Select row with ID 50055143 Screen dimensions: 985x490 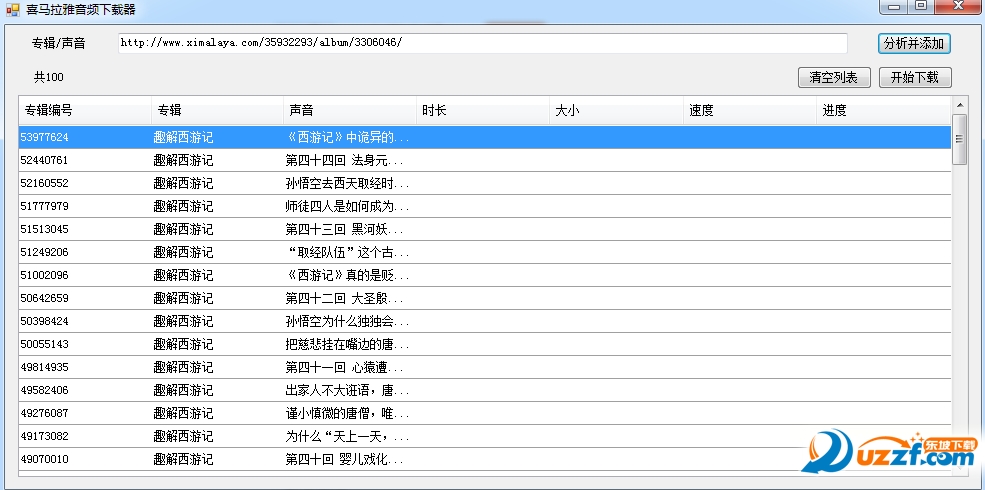[484, 344]
